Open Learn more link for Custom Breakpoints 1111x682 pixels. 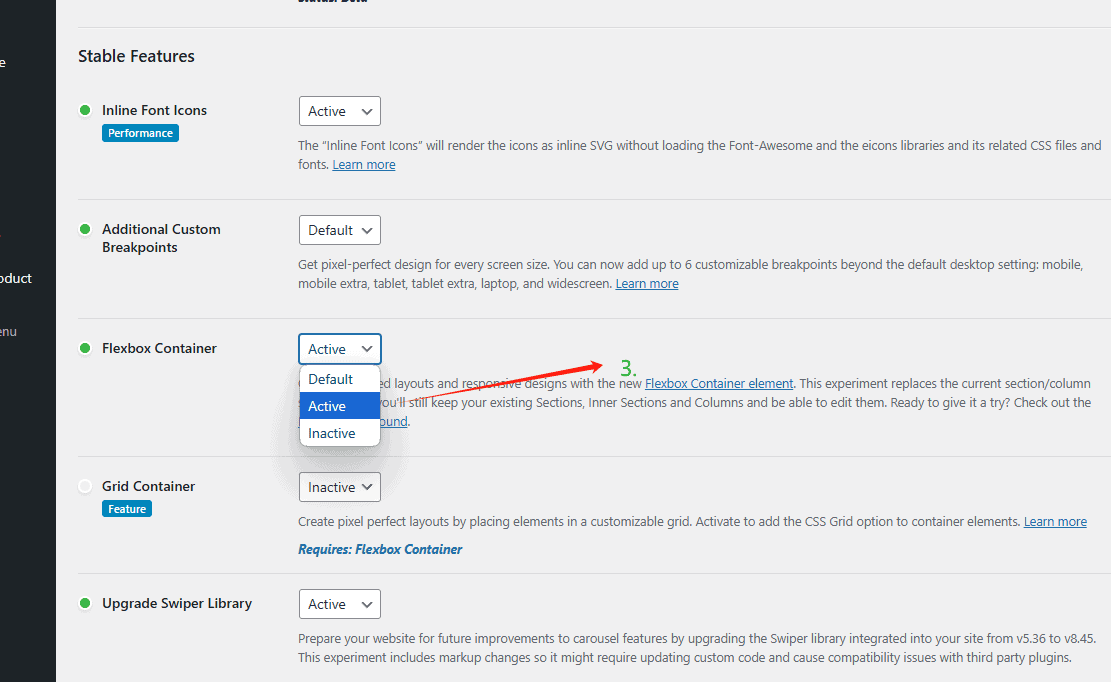(x=647, y=283)
